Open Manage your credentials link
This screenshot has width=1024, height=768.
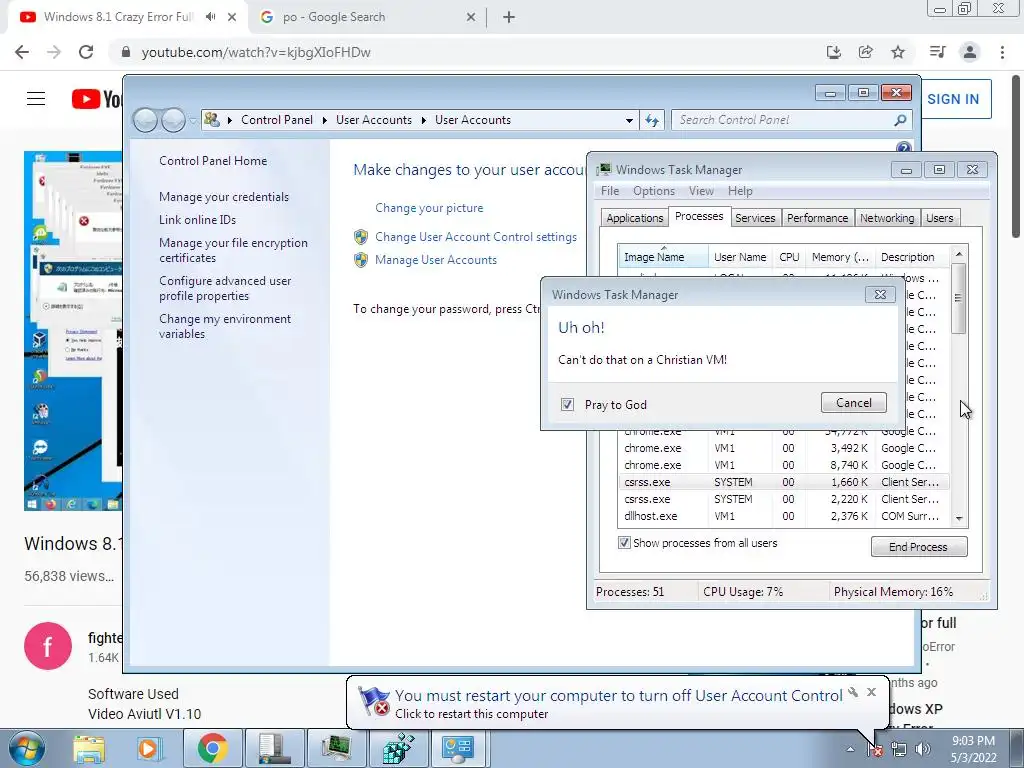point(223,197)
